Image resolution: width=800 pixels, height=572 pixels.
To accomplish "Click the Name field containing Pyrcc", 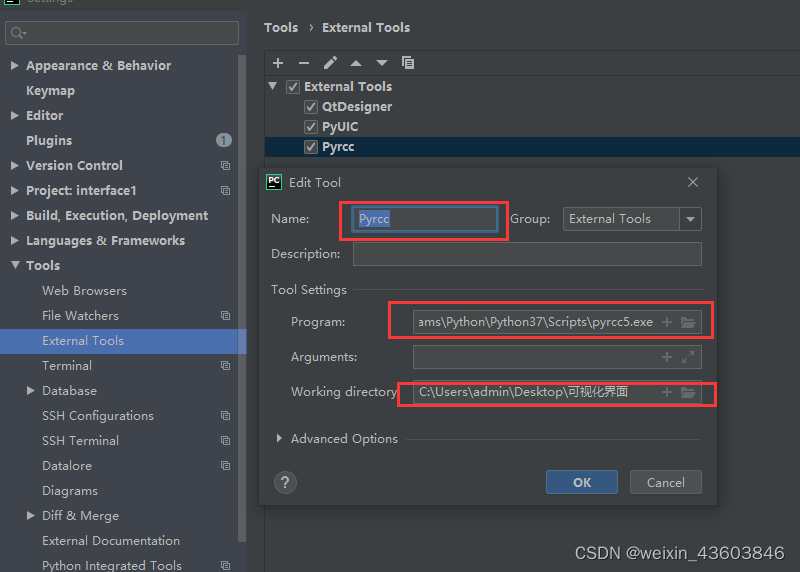I will (x=424, y=219).
